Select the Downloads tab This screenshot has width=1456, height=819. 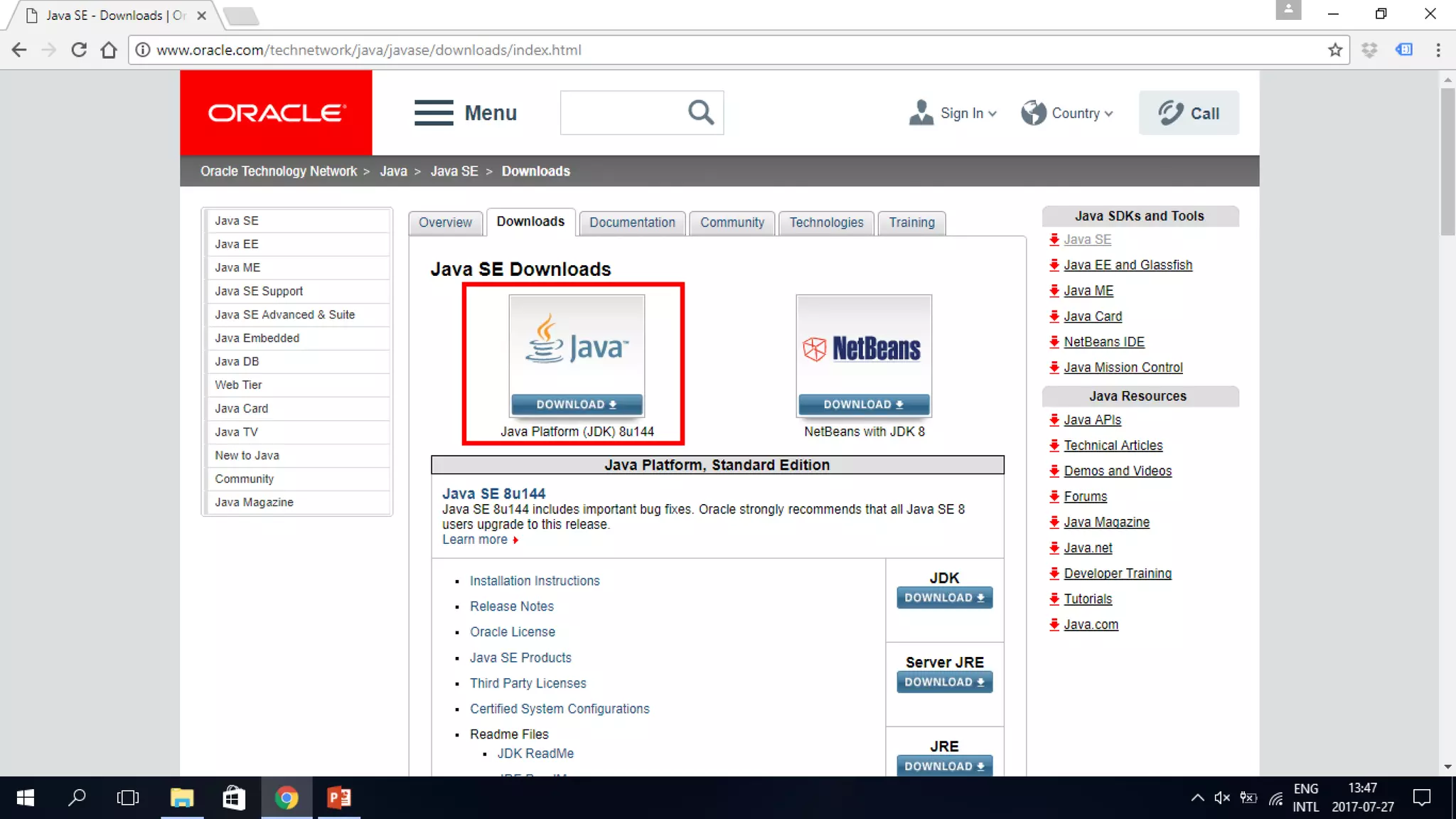(530, 222)
